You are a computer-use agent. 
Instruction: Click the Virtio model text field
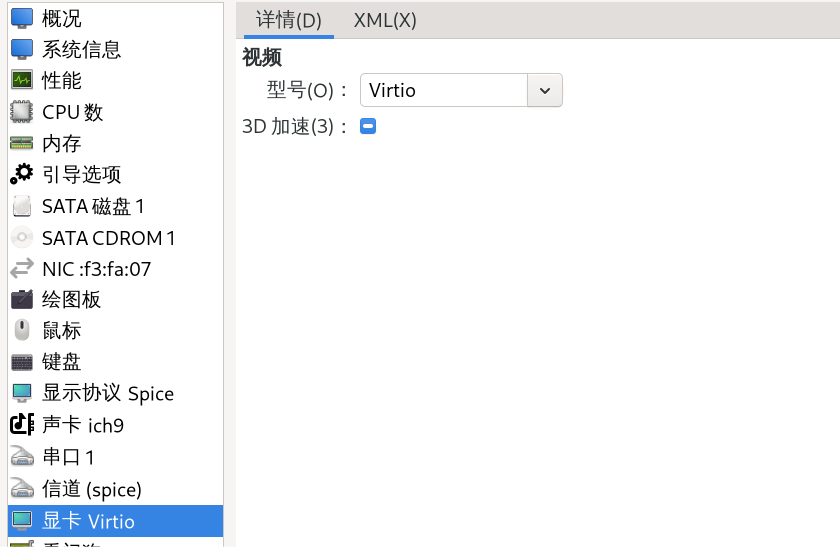click(x=443, y=90)
